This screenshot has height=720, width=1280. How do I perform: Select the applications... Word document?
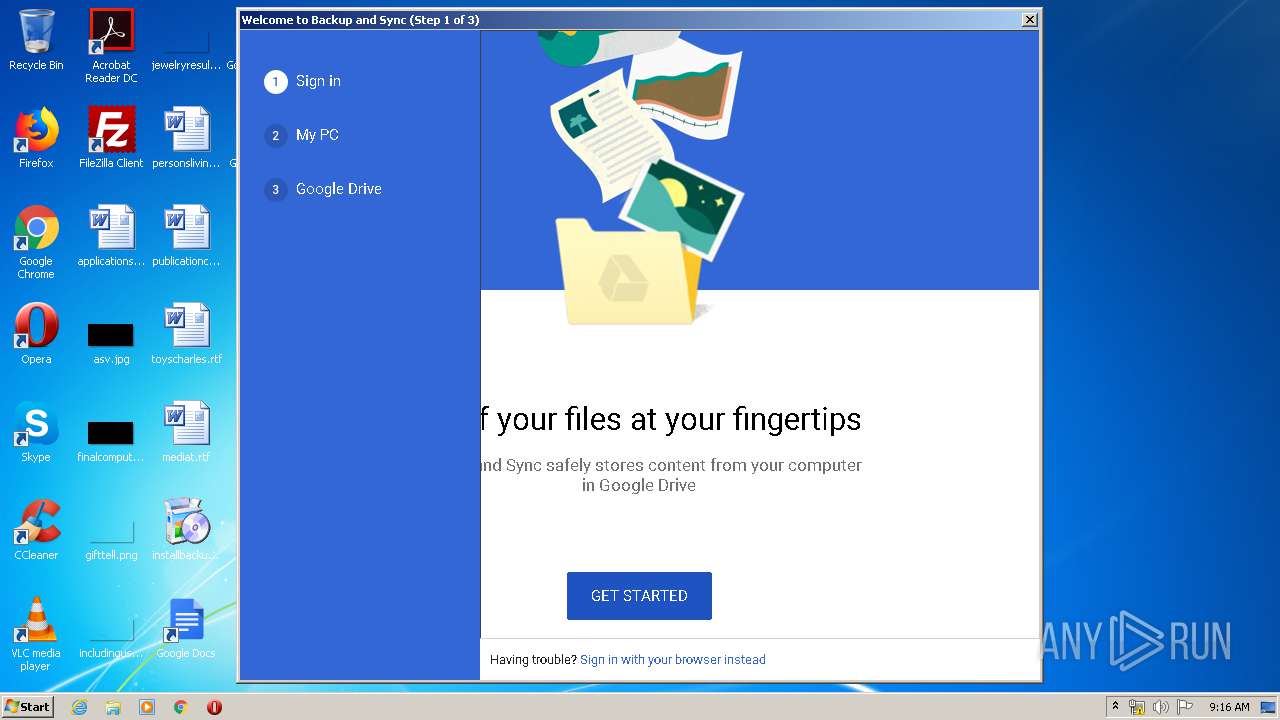[111, 236]
